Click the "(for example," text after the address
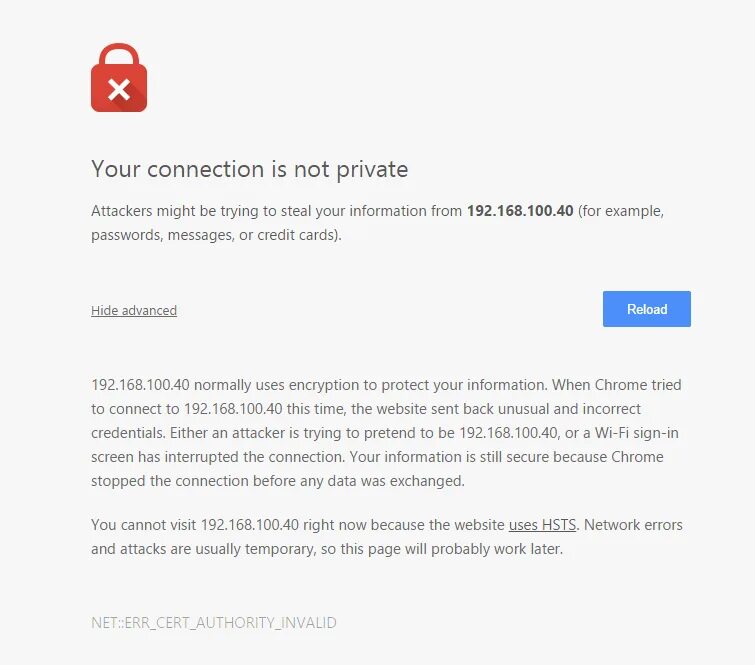 pyautogui.click(x=621, y=212)
